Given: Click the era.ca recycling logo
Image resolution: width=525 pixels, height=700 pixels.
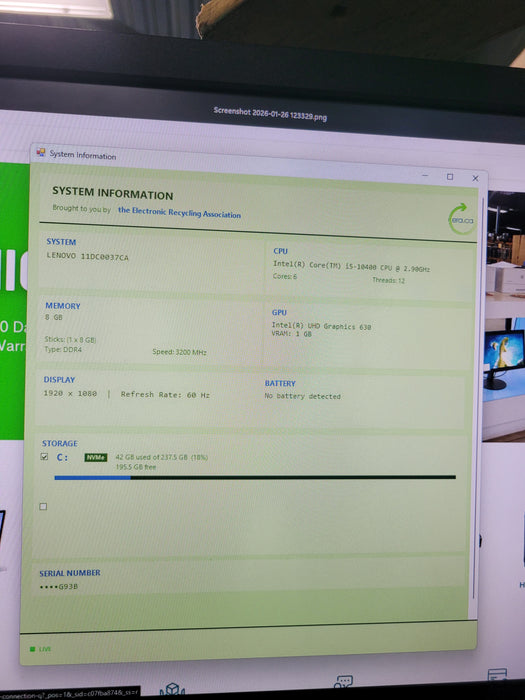Looking at the screenshot, I should click(x=461, y=219).
